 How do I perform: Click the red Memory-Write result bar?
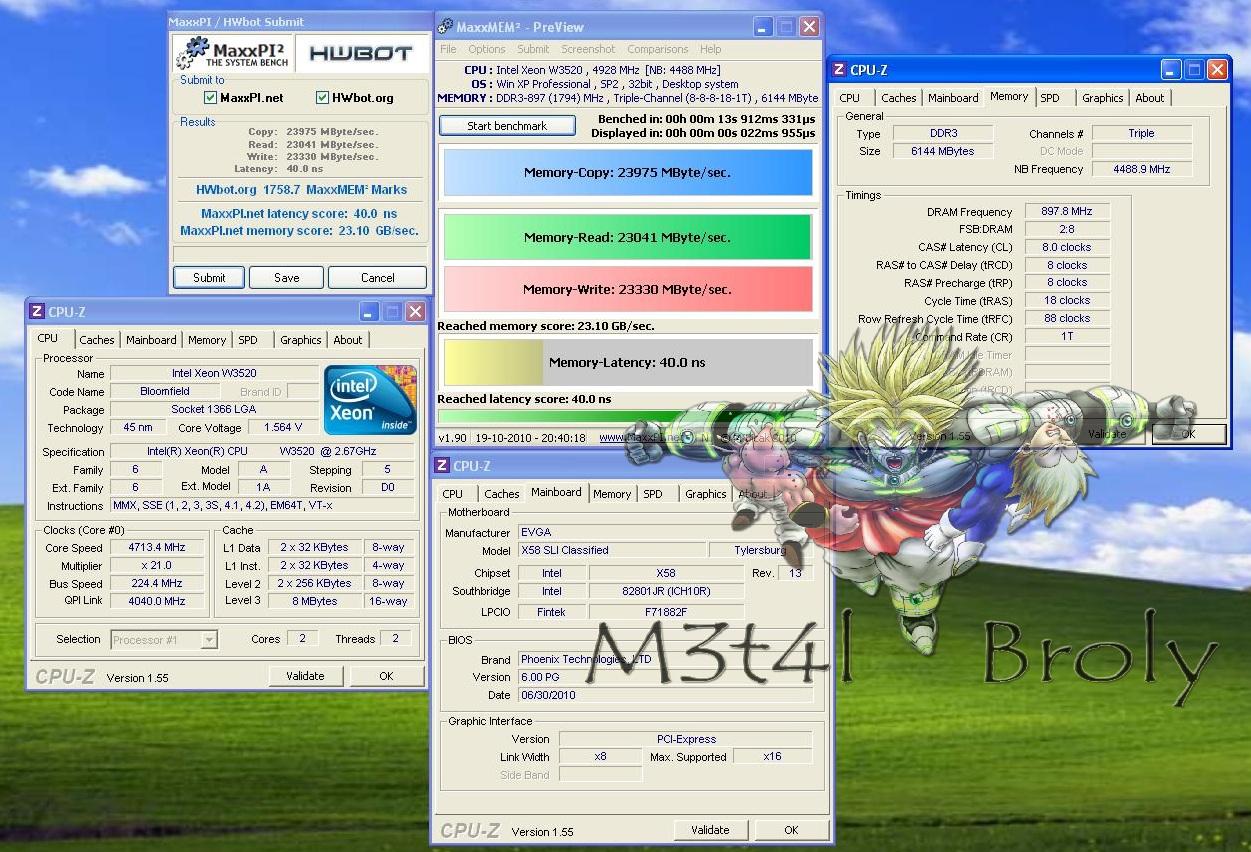tap(627, 289)
